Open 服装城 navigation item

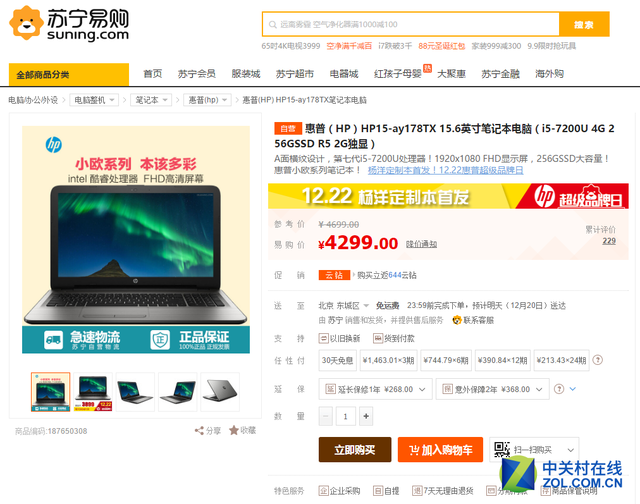pyautogui.click(x=246, y=74)
